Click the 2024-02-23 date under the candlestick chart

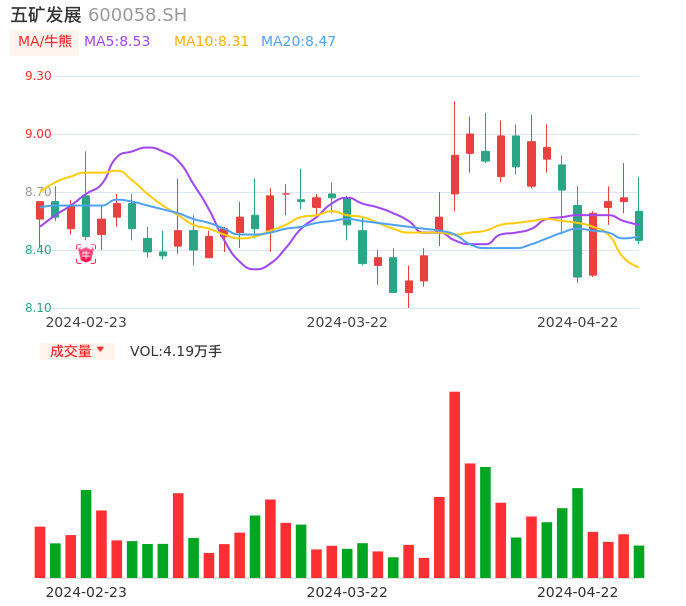[x=86, y=322]
